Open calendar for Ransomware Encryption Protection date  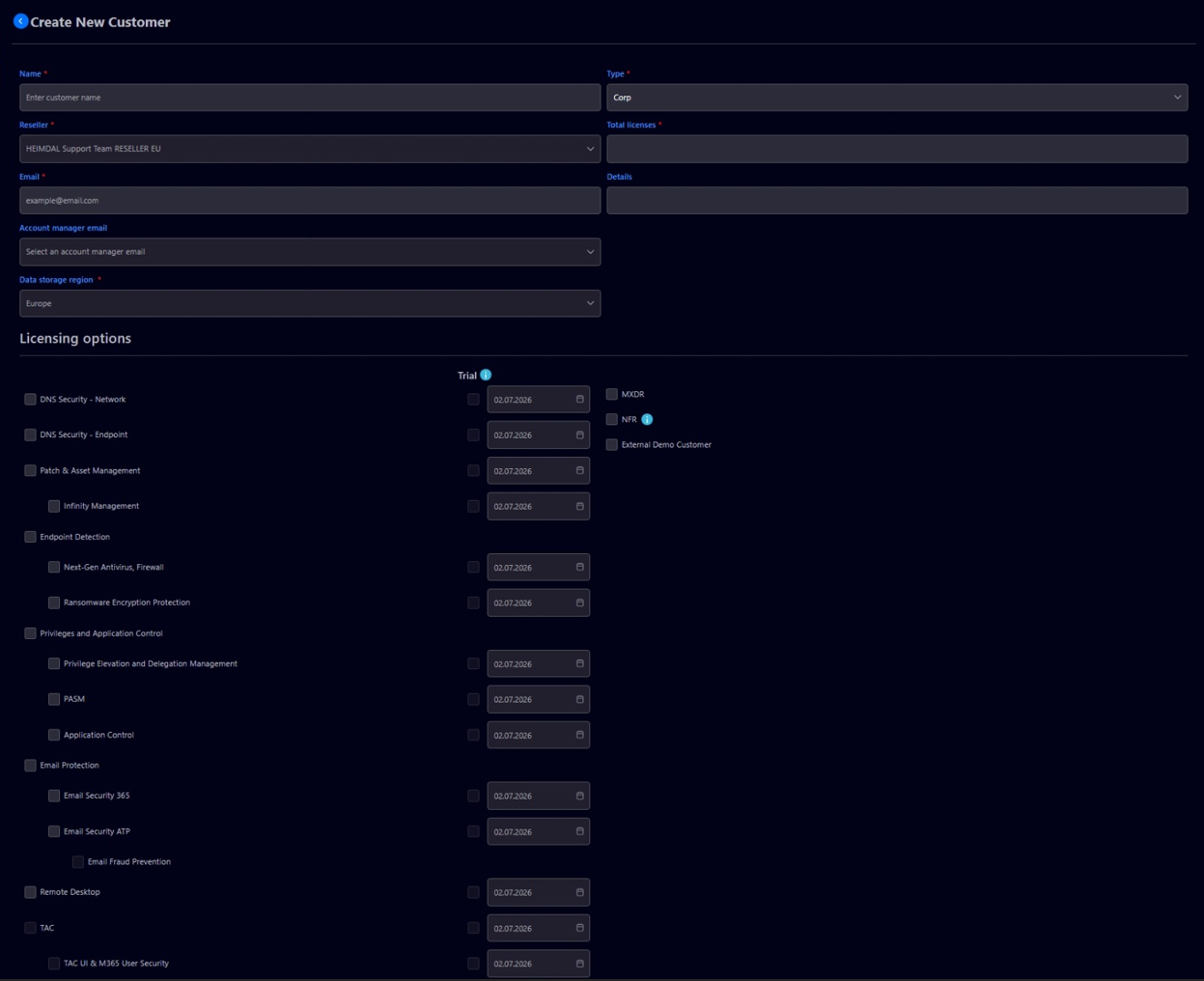[x=579, y=603]
